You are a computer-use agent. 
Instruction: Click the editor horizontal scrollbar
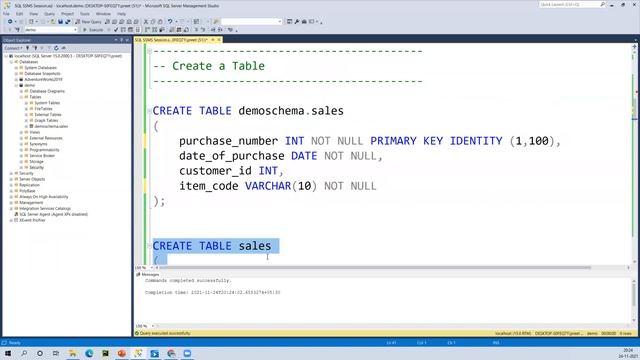[376, 268]
